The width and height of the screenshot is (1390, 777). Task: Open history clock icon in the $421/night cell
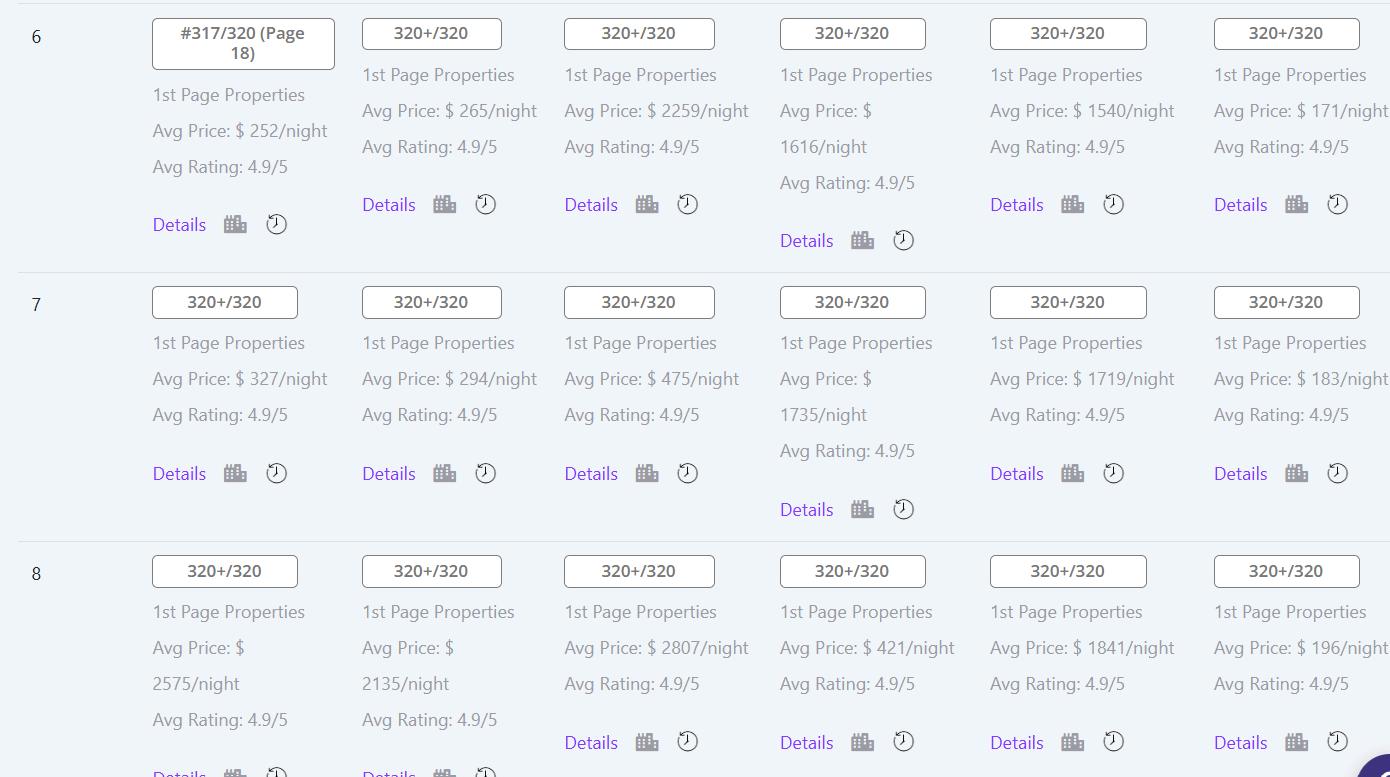coord(904,741)
